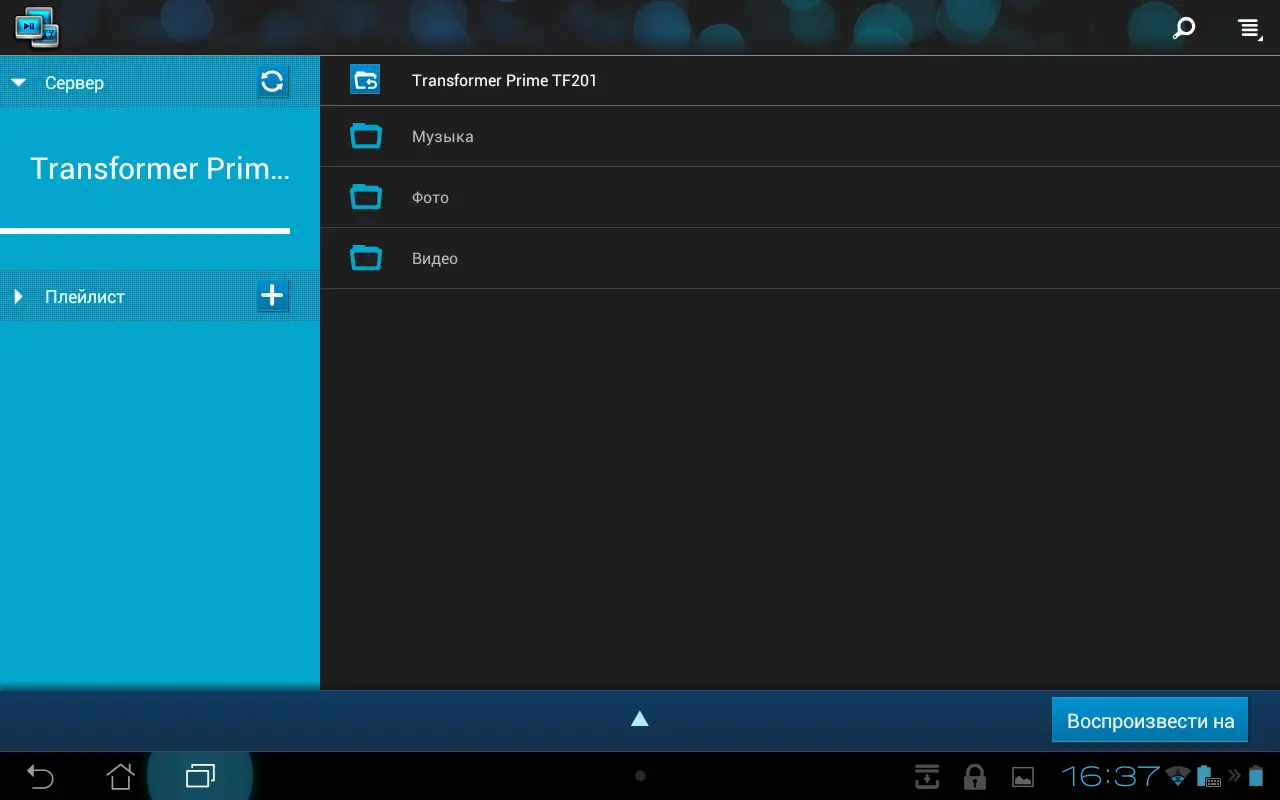
Task: Tap the lock notification icon
Action: pyautogui.click(x=974, y=777)
